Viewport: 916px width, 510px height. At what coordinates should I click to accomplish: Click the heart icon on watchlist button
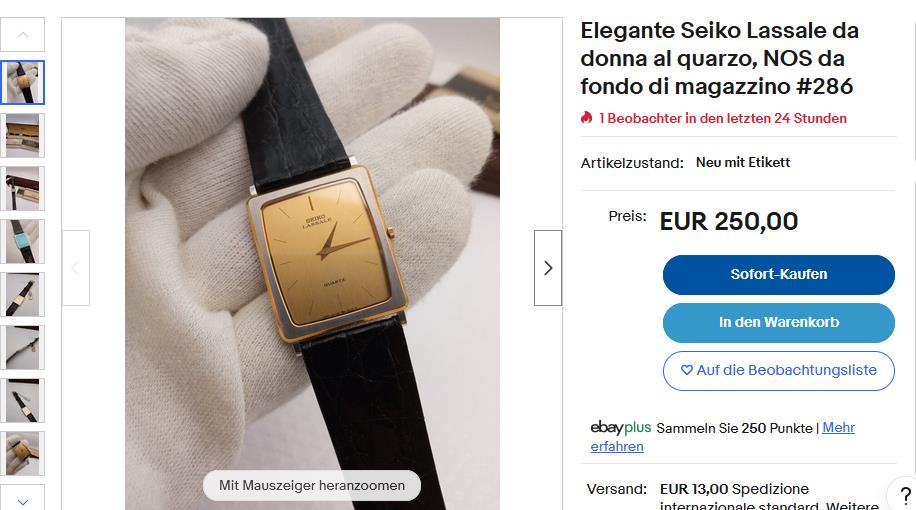tap(686, 370)
